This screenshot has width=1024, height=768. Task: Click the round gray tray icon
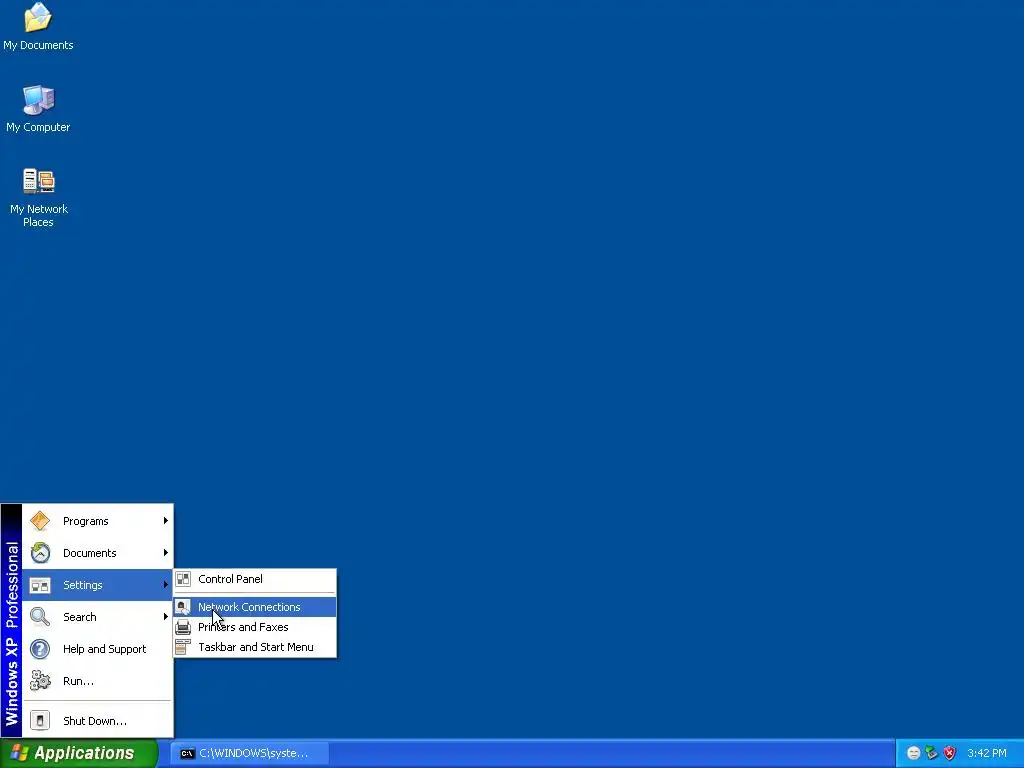tap(914, 753)
